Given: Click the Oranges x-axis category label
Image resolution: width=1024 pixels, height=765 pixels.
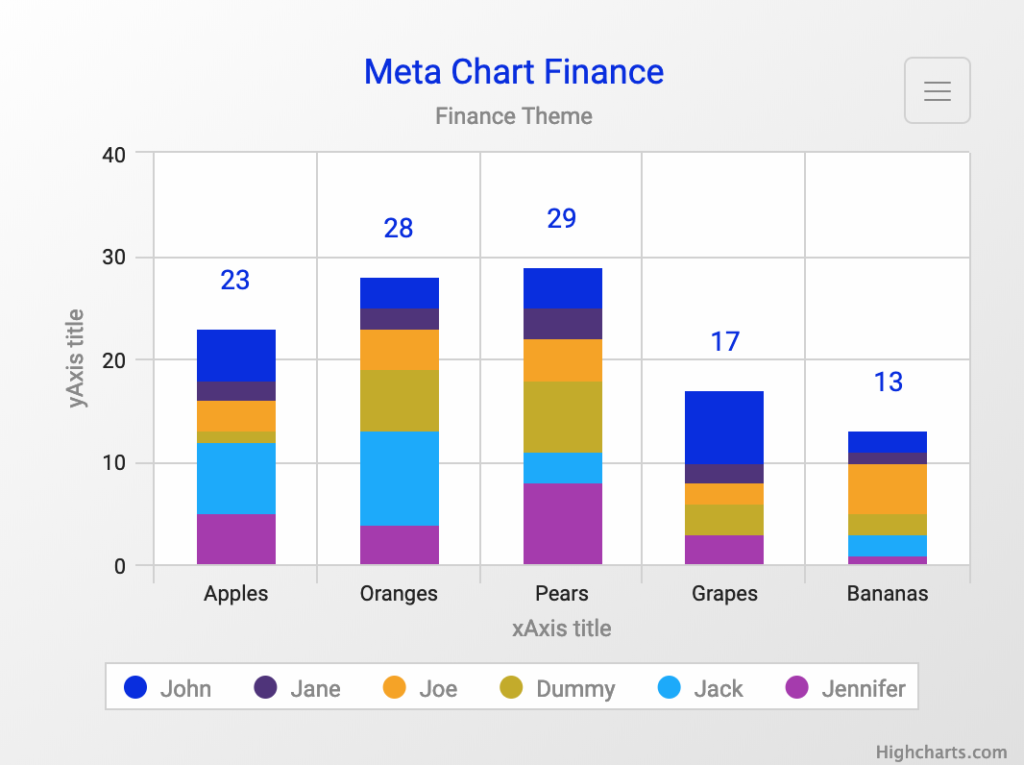Looking at the screenshot, I should [x=399, y=594].
